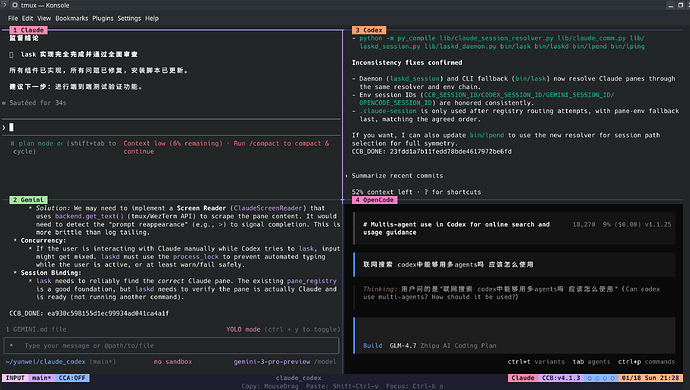The width and height of the screenshot is (690, 390).
Task: Open the Bookmarks menu
Action: click(72, 18)
